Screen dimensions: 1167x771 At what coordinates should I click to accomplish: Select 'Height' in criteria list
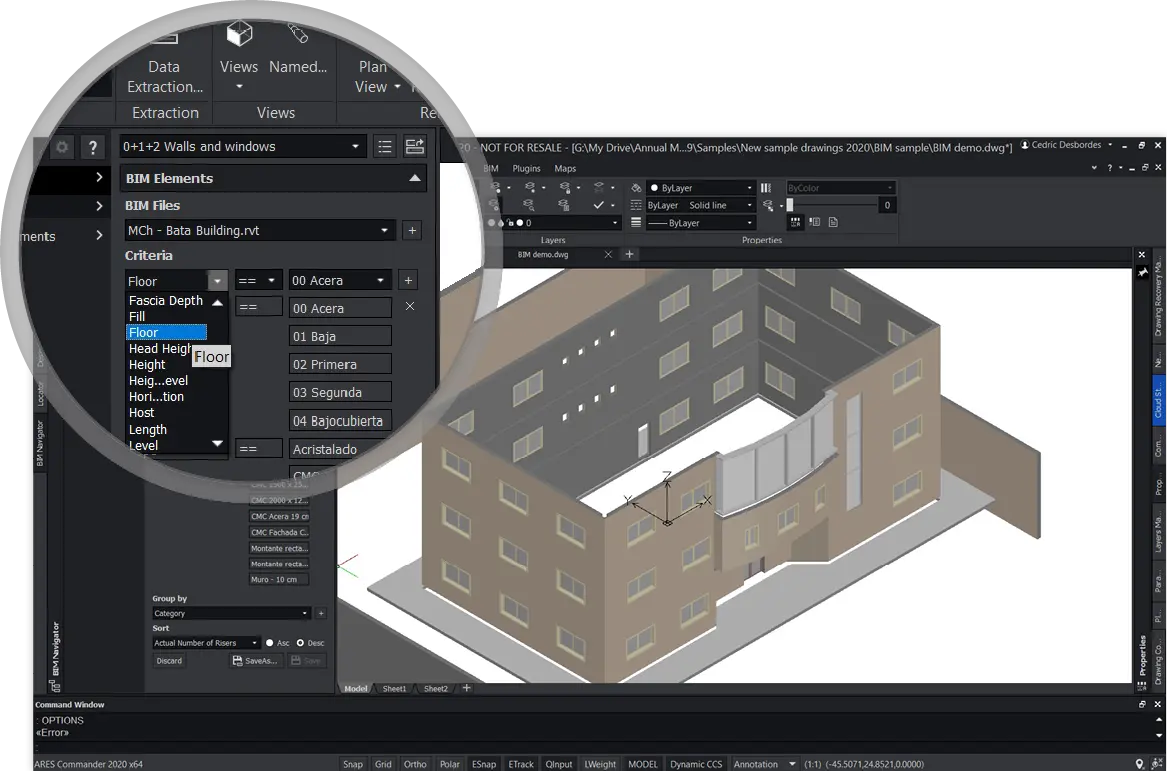point(147,365)
